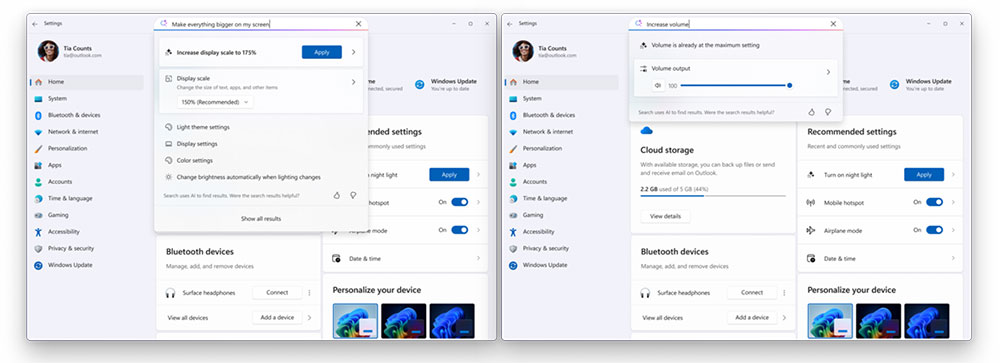Screen dimensions: 1000x363
Task: Expand View all devices chevron in left window
Action: [x=309, y=317]
